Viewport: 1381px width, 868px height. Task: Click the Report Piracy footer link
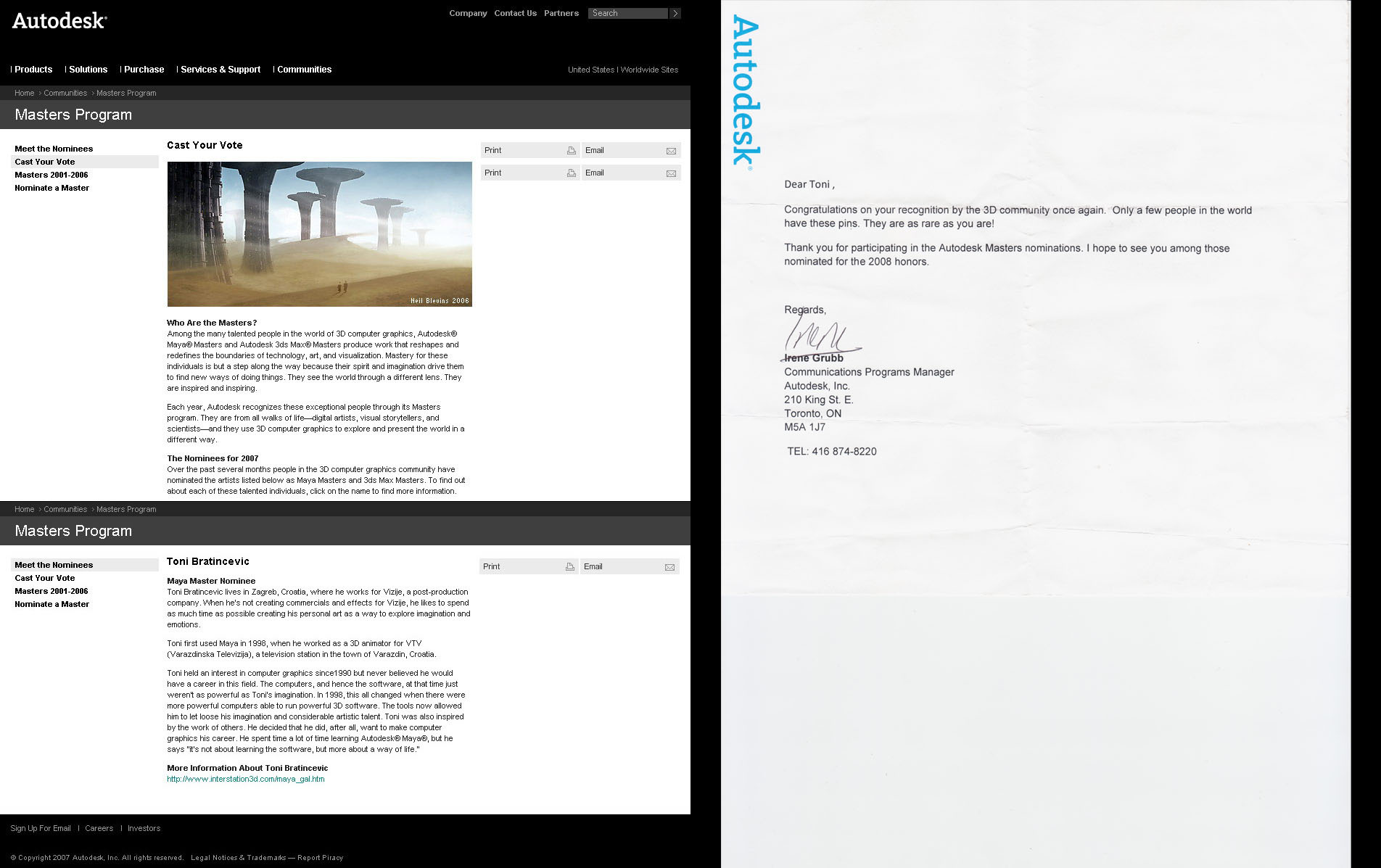tap(320, 858)
